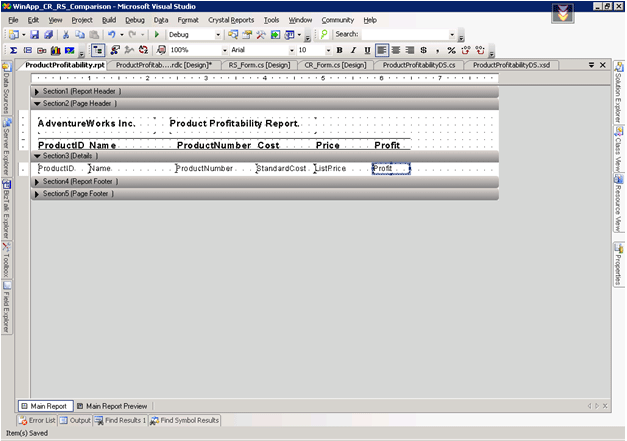Viewport: 627px width, 441px height.
Task: Click the Paste icon
Action: [94, 35]
